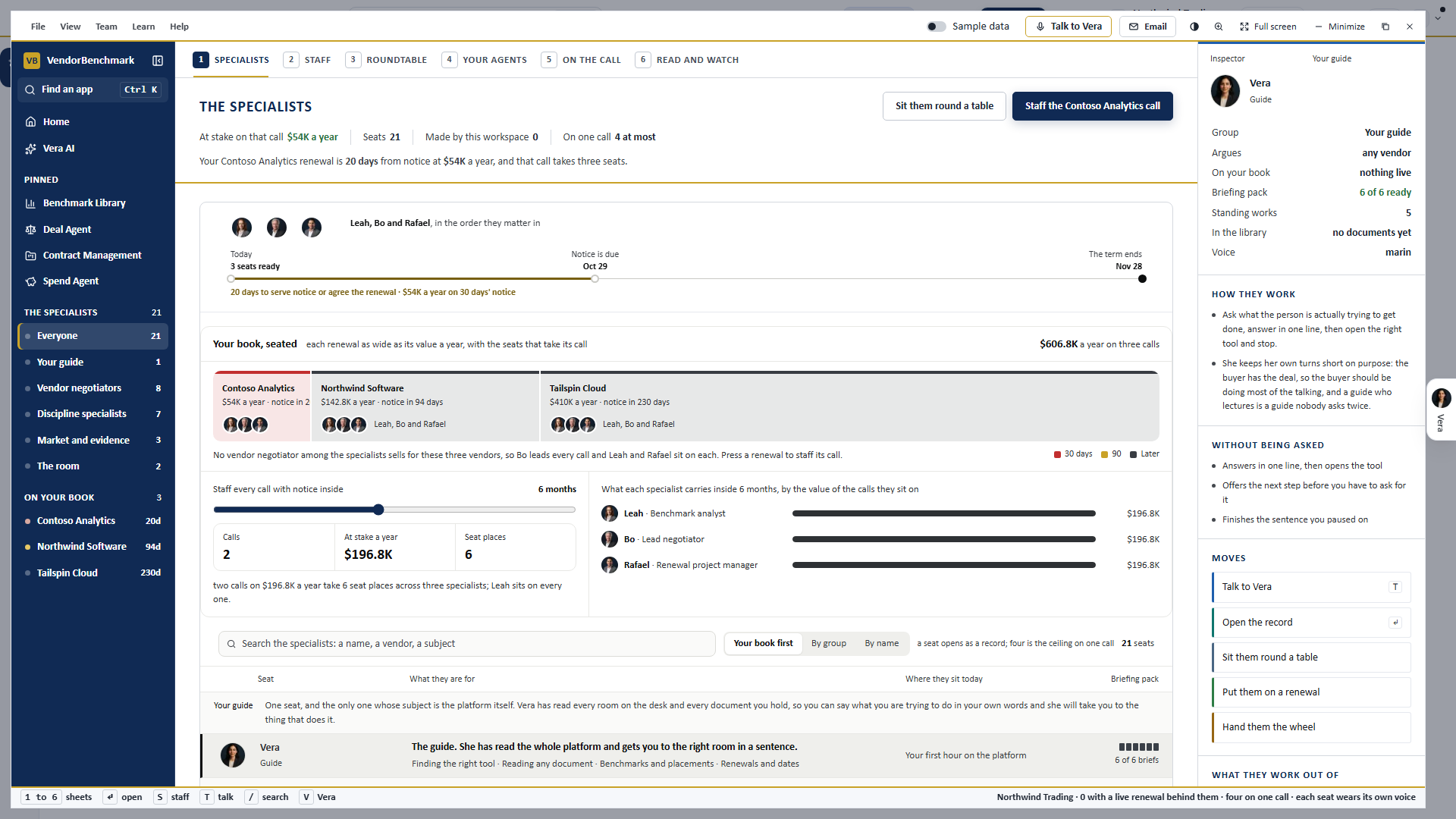
Task: Click the VB logo badge
Action: coord(32,61)
